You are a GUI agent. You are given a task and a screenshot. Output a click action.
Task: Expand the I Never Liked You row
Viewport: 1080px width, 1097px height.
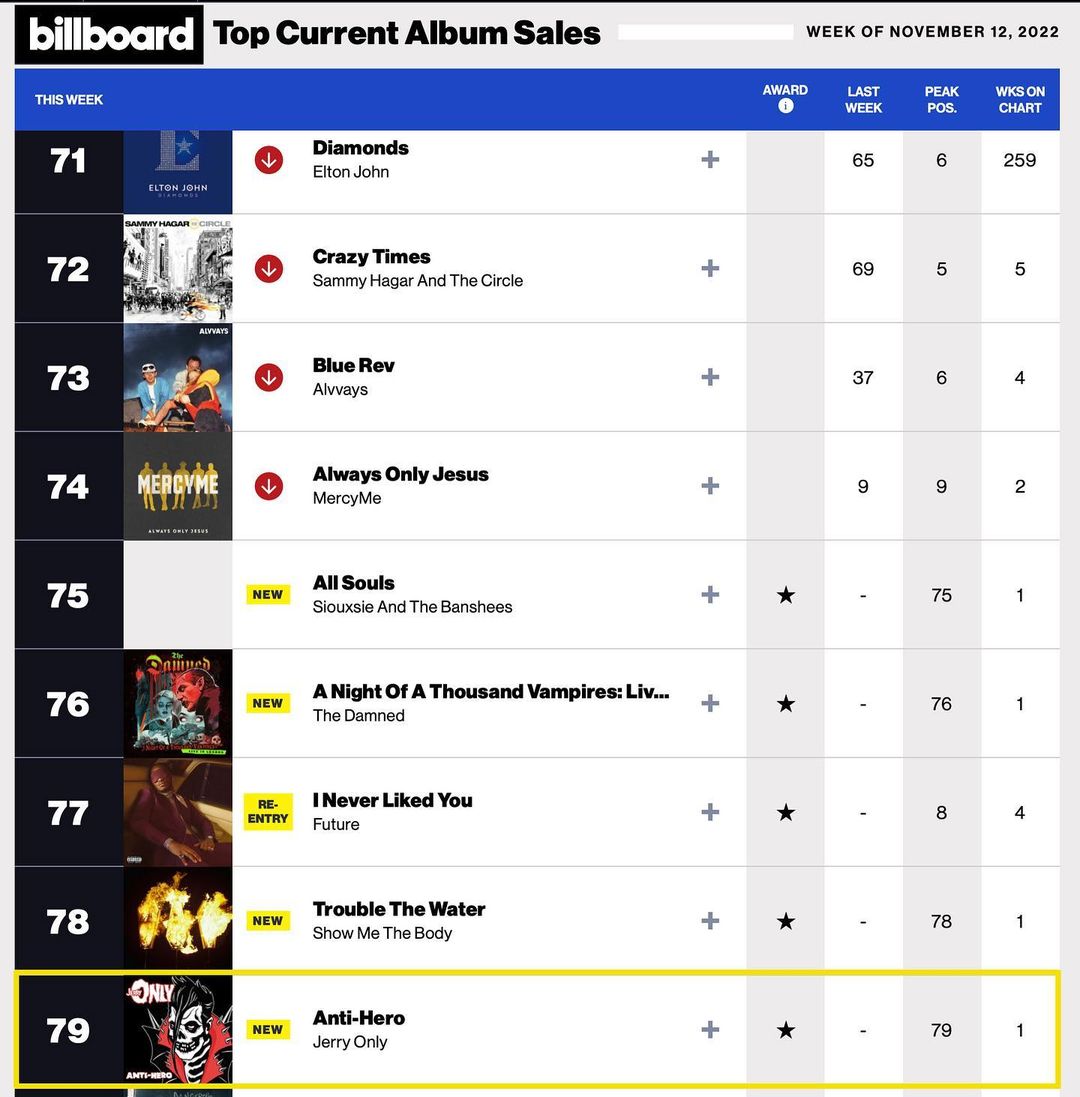(x=710, y=812)
